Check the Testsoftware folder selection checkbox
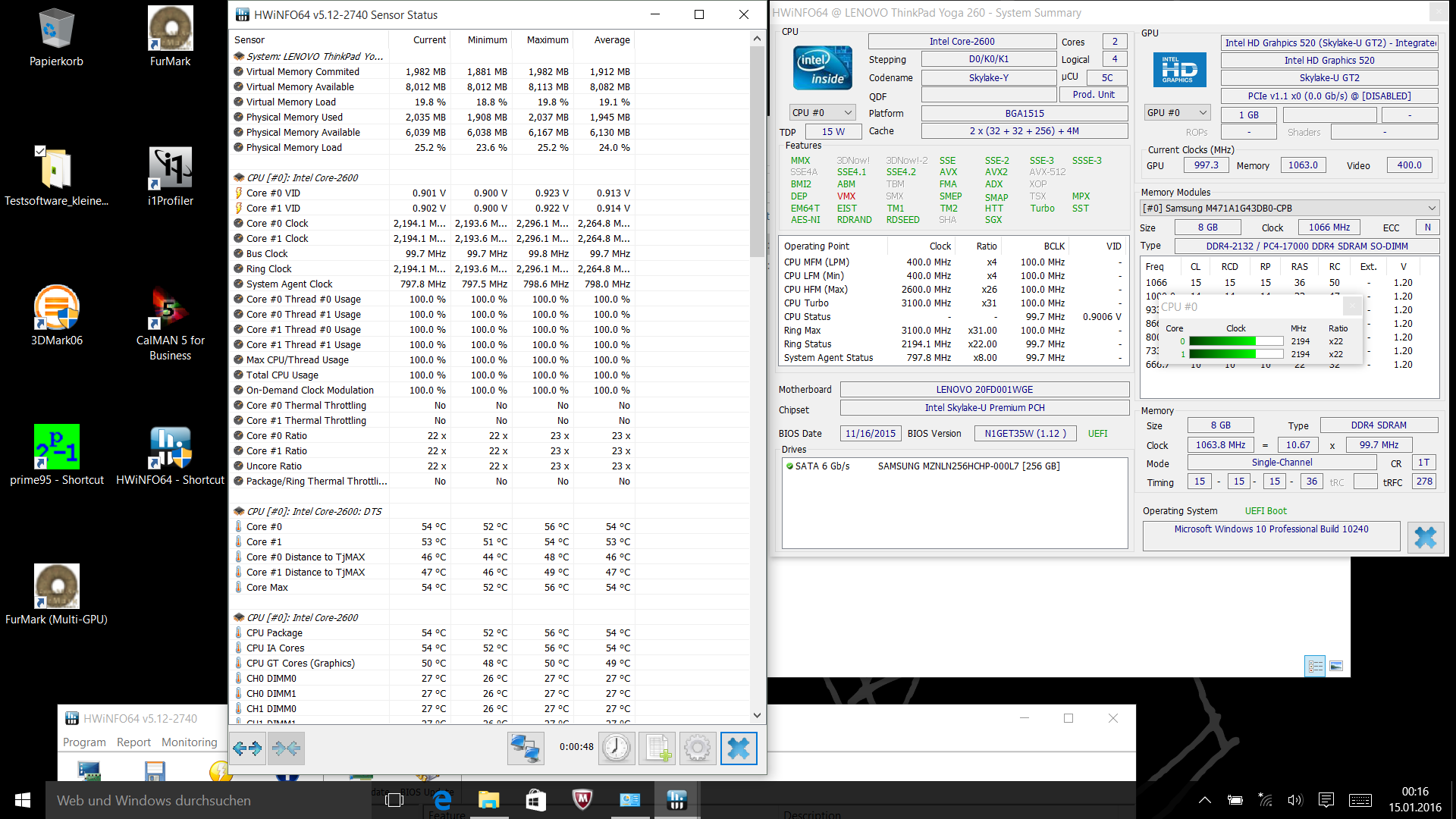The height and width of the screenshot is (819, 1456). [40, 151]
